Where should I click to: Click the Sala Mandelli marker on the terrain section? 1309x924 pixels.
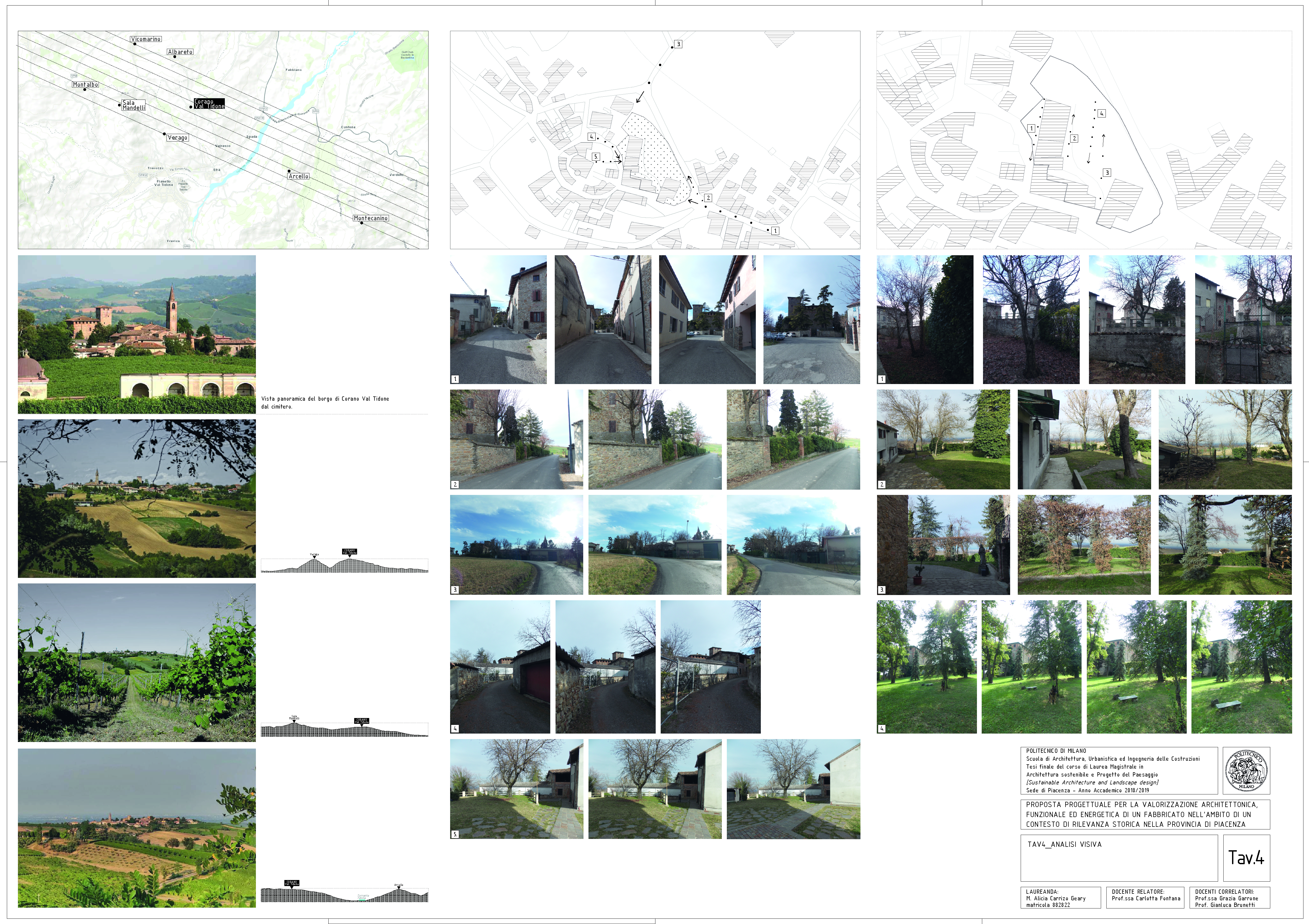click(294, 719)
